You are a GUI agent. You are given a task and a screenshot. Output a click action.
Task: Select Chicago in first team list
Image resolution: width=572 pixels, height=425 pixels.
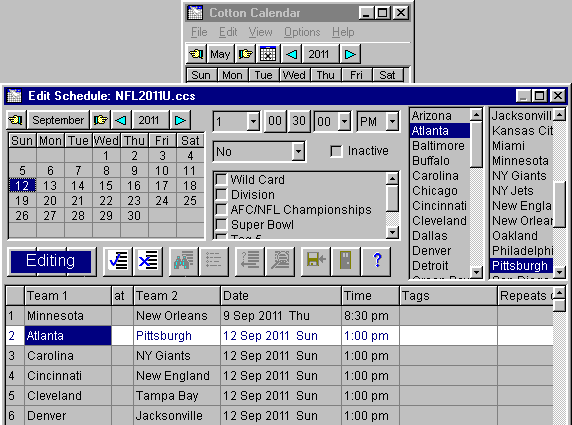pos(439,191)
